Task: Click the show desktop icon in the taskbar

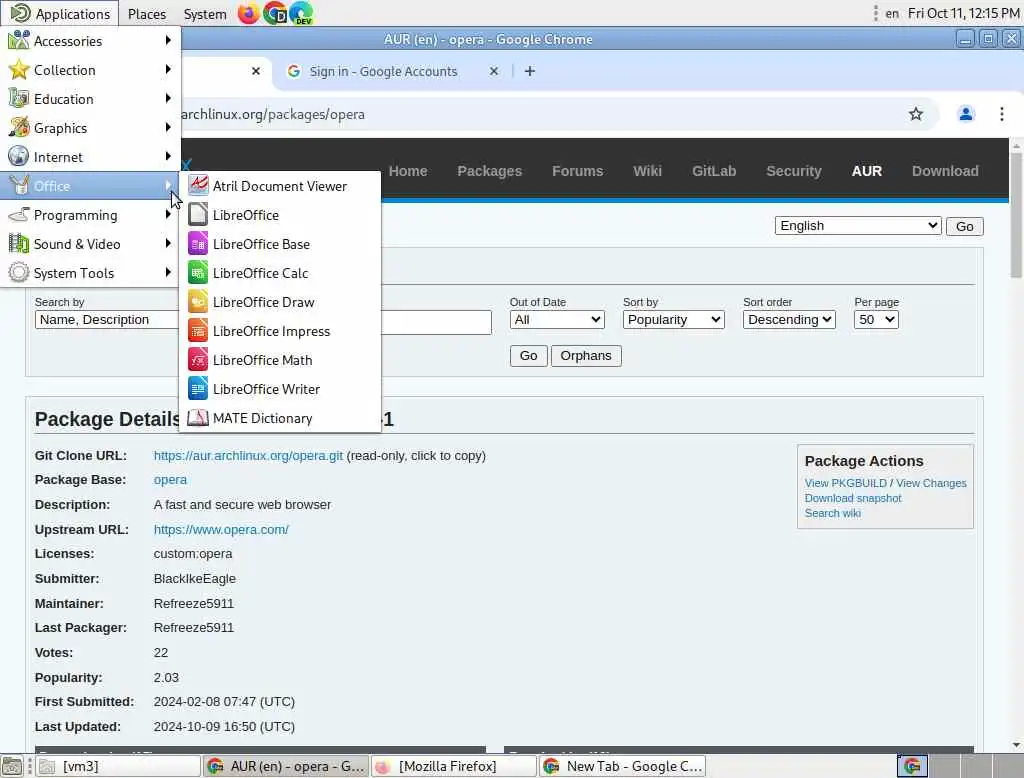Action: 12,766
